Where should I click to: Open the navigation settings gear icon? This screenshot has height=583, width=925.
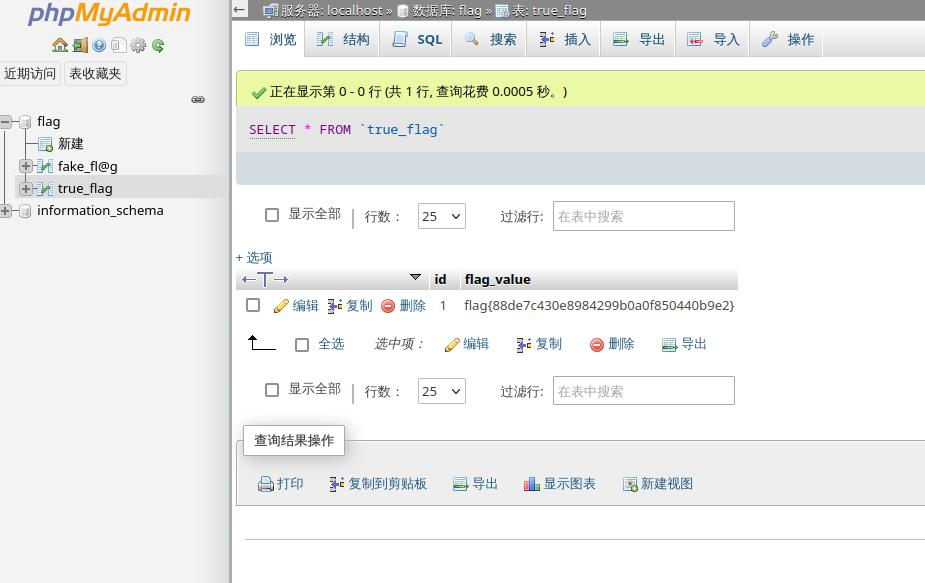[x=138, y=45]
